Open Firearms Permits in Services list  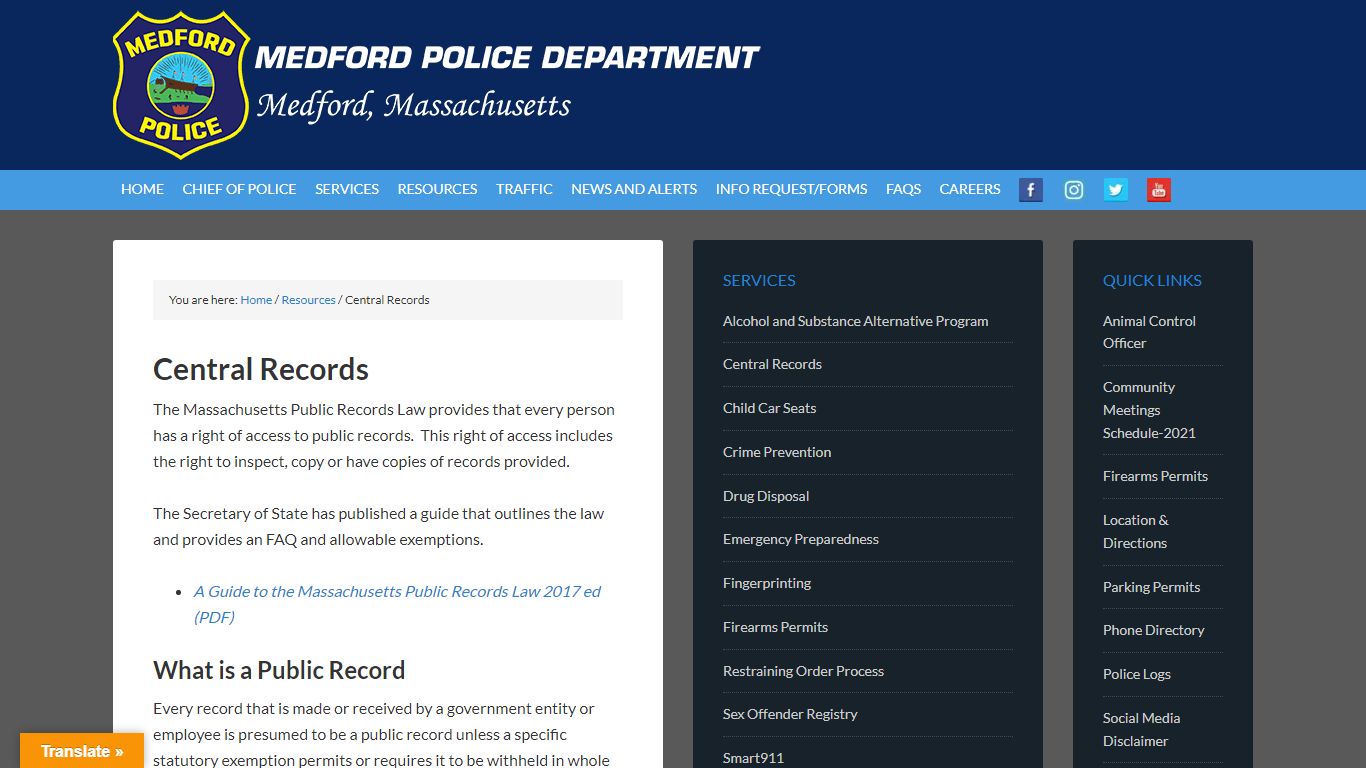[x=775, y=627]
